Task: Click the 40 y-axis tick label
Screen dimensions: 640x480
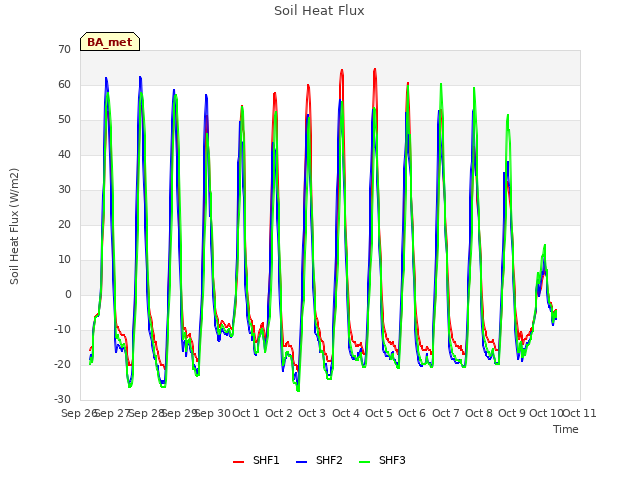Action: [x=64, y=154]
